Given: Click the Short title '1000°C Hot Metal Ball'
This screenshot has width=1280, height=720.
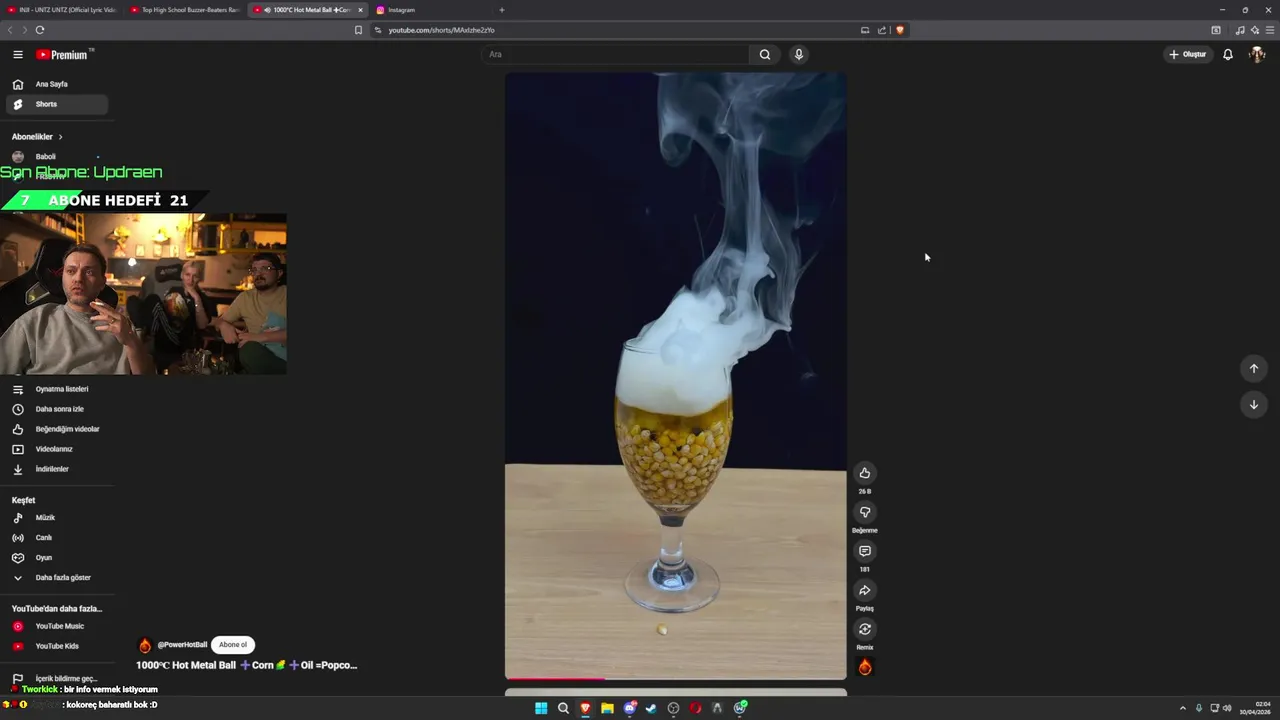Looking at the screenshot, I should [x=246, y=665].
